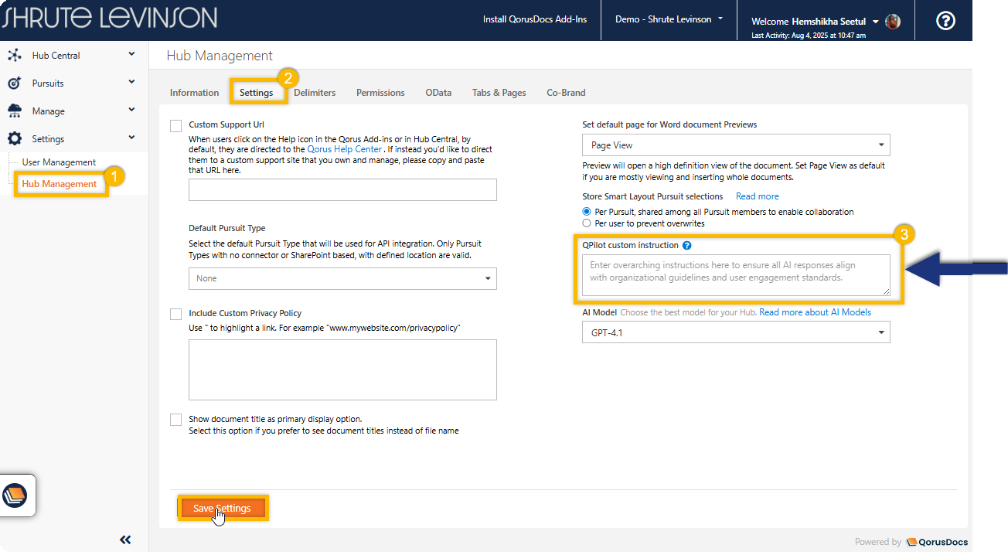1008x552 pixels.
Task: Tick the Include Custom Privacy Policy checkbox
Action: point(176,314)
